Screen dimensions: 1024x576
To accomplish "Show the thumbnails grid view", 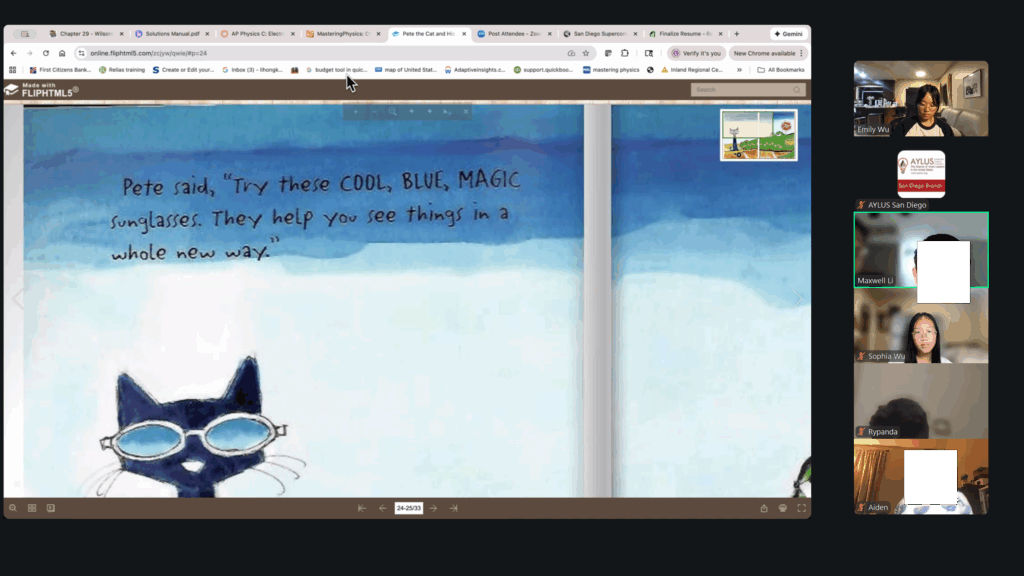I will coord(32,508).
